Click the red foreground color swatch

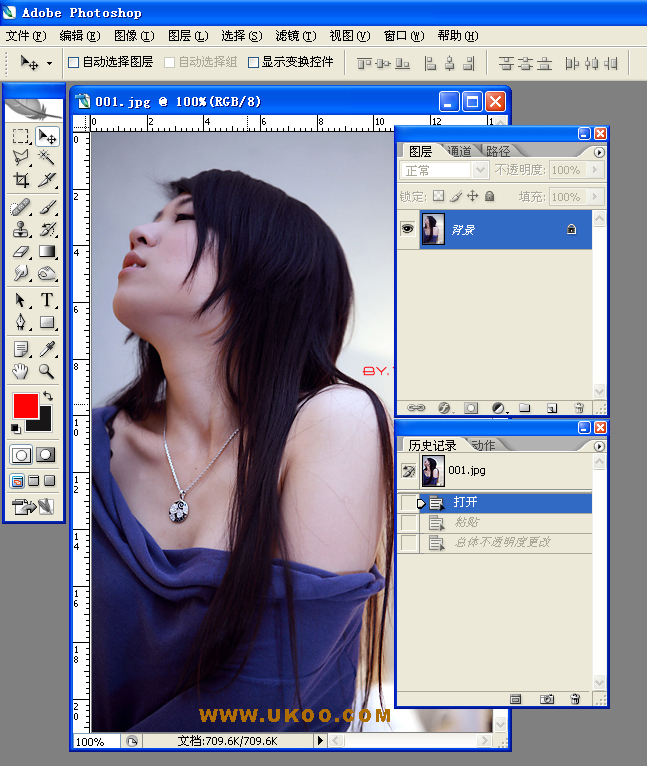pos(25,406)
